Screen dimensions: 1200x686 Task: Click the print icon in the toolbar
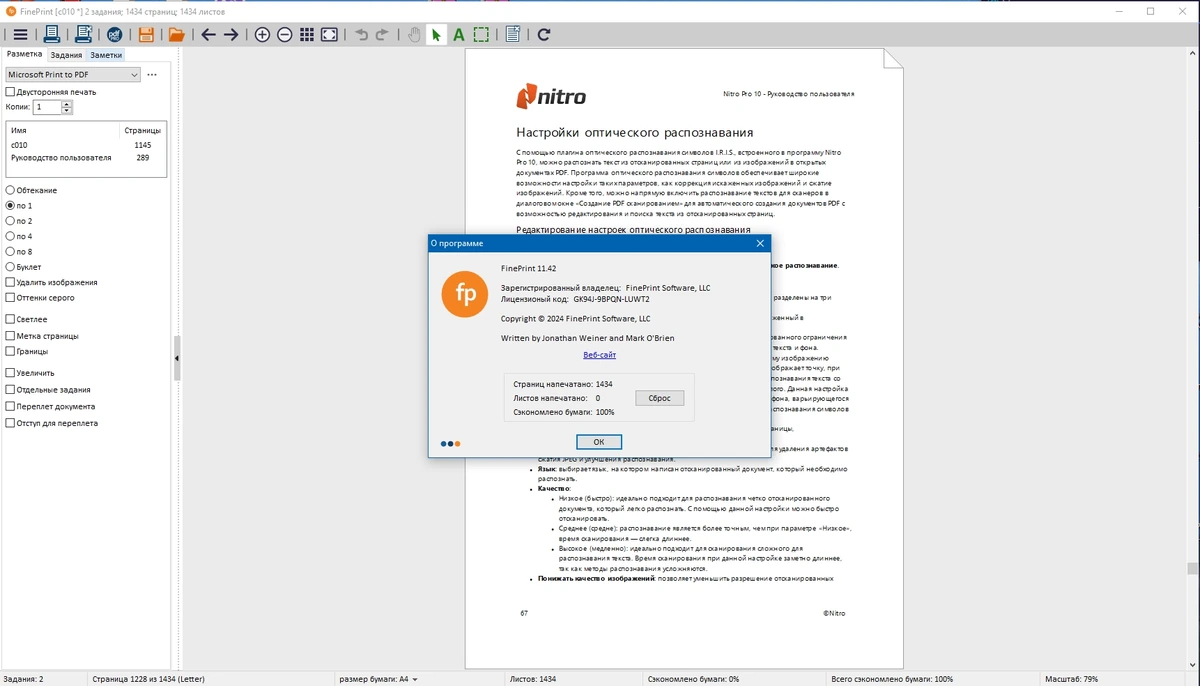(52, 35)
